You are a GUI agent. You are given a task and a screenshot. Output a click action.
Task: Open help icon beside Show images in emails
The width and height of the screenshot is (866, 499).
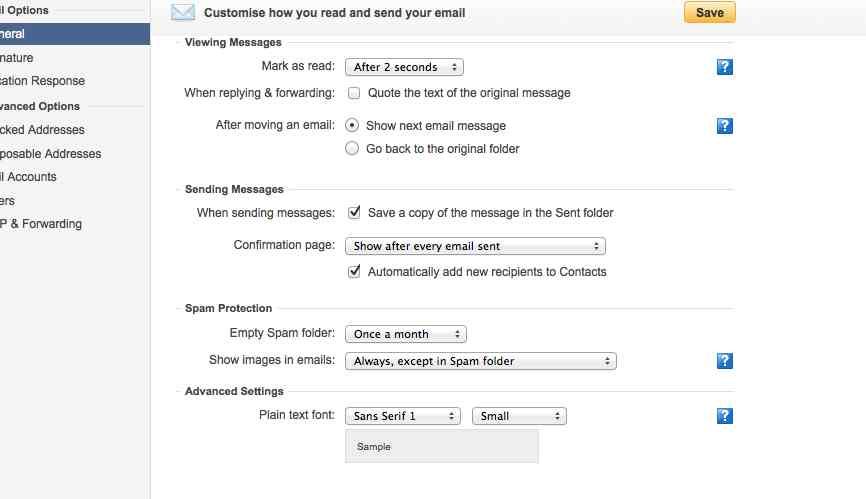click(725, 361)
